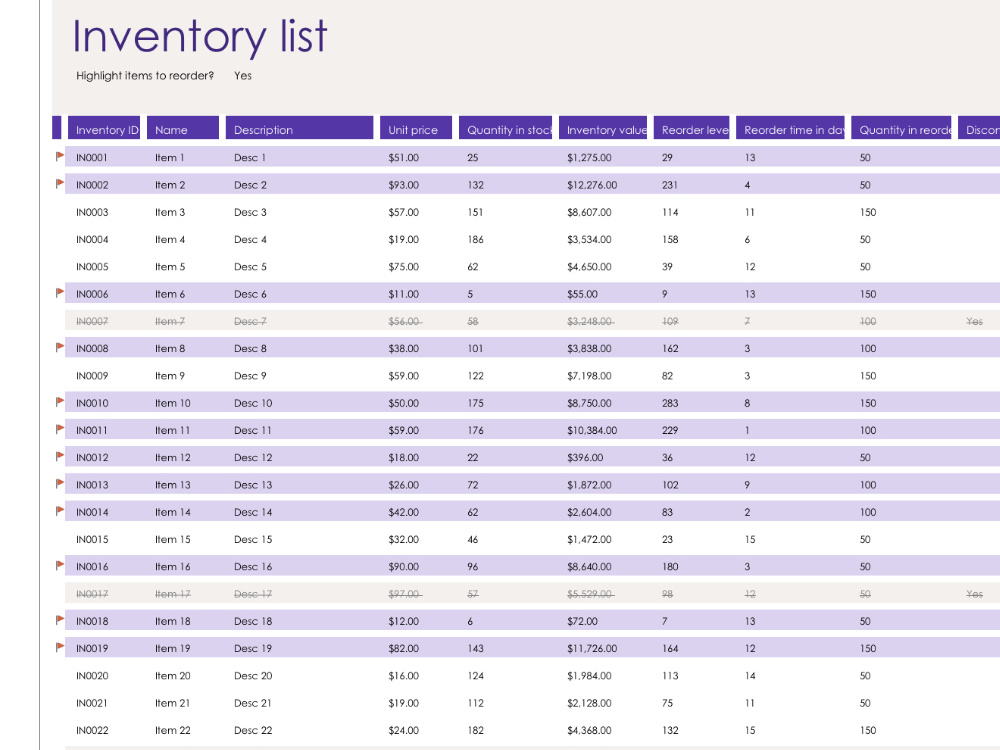Select the struck-through IN0007 cell
Viewport: 1000px width, 750px height.
(x=92, y=321)
